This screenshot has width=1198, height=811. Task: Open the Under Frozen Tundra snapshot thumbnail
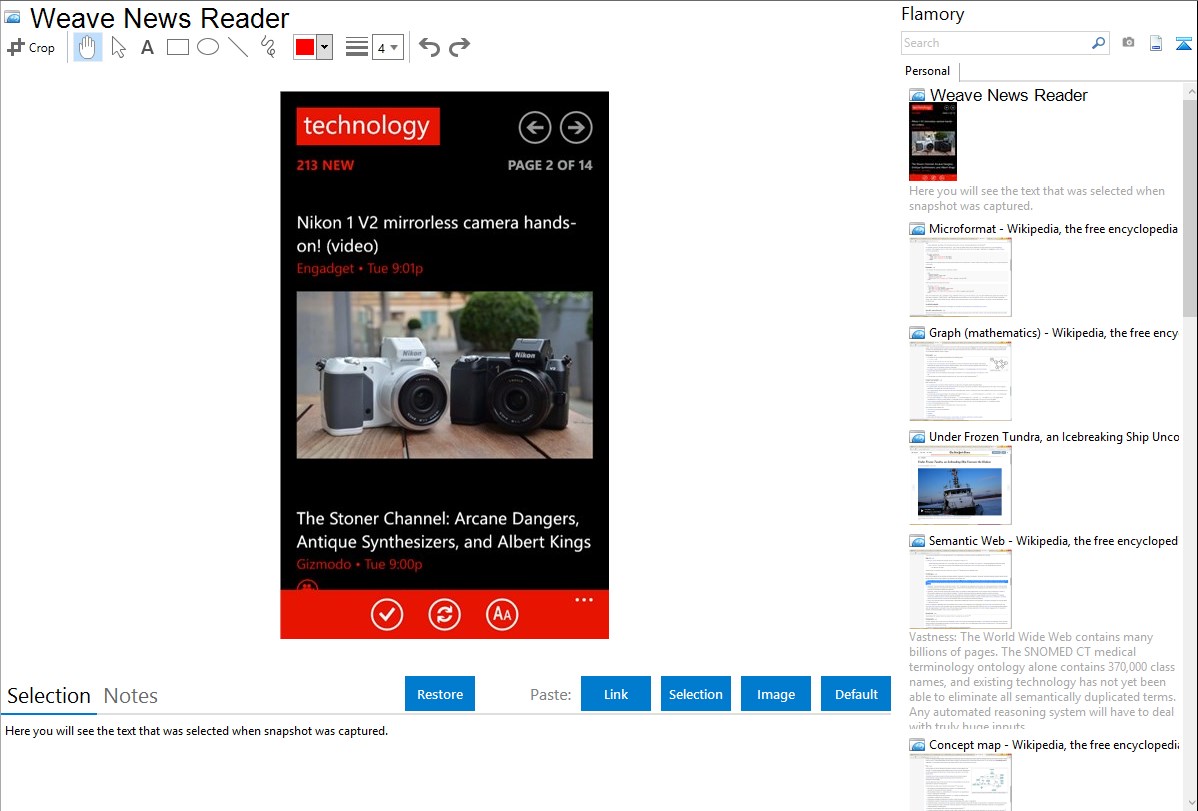(x=960, y=485)
